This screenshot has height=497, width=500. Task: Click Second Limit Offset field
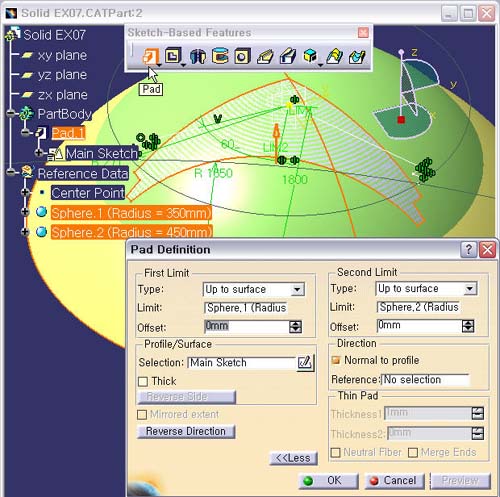tap(419, 326)
